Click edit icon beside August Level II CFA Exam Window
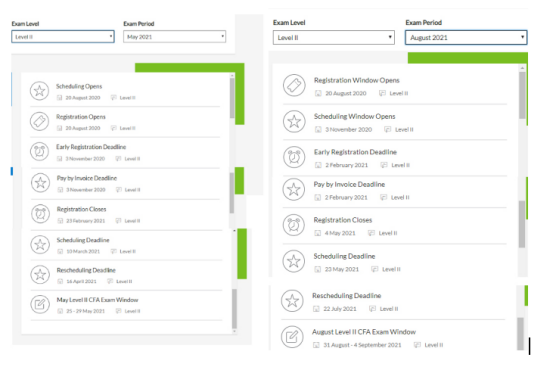 point(292,337)
